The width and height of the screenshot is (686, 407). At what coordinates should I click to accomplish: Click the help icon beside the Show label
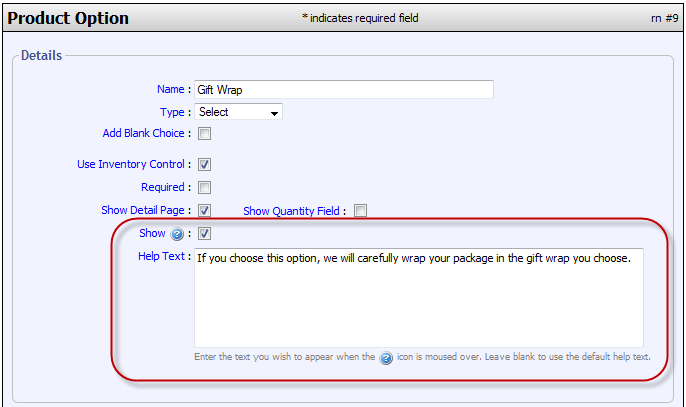[x=176, y=234]
